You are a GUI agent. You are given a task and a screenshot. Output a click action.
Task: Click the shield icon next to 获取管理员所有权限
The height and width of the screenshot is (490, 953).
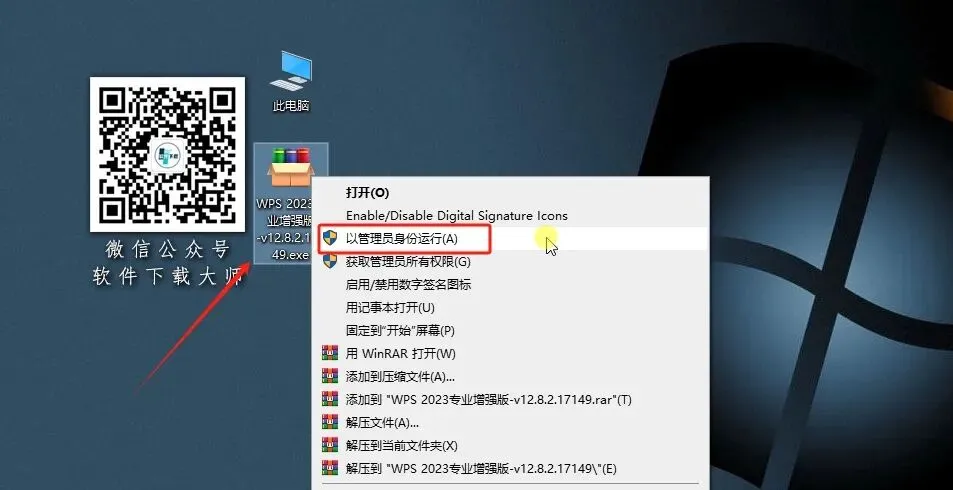(x=330, y=261)
